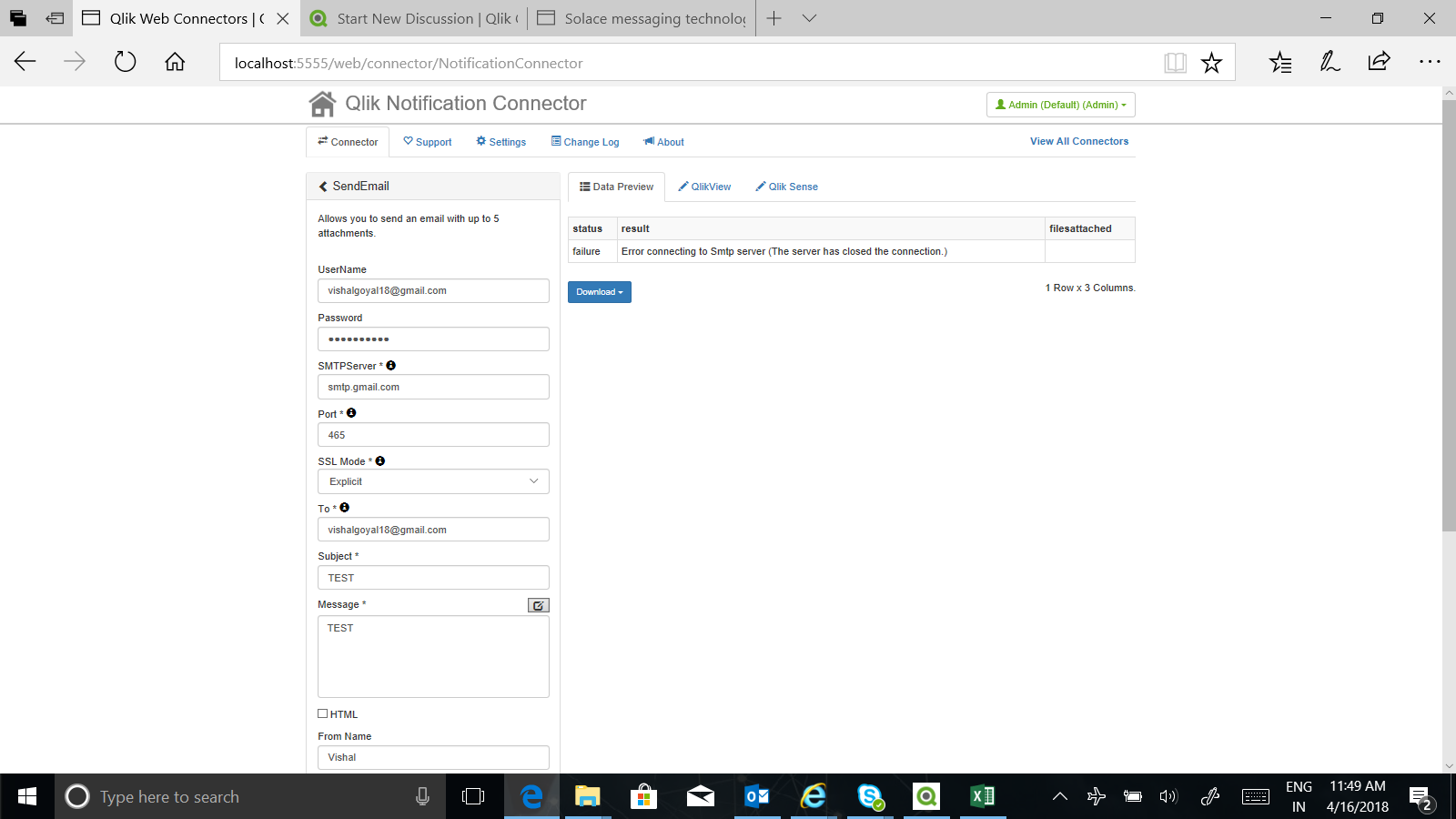Click the Subject input field

(x=433, y=578)
